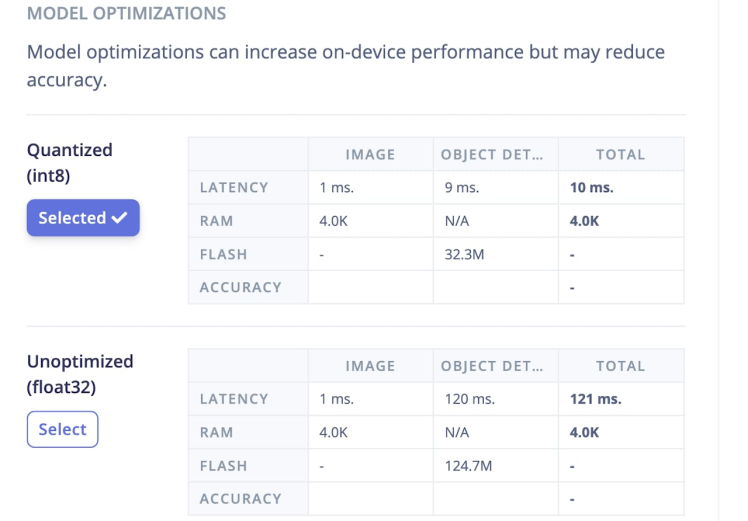Click the ACCURACY row label in quantized table

tap(240, 287)
